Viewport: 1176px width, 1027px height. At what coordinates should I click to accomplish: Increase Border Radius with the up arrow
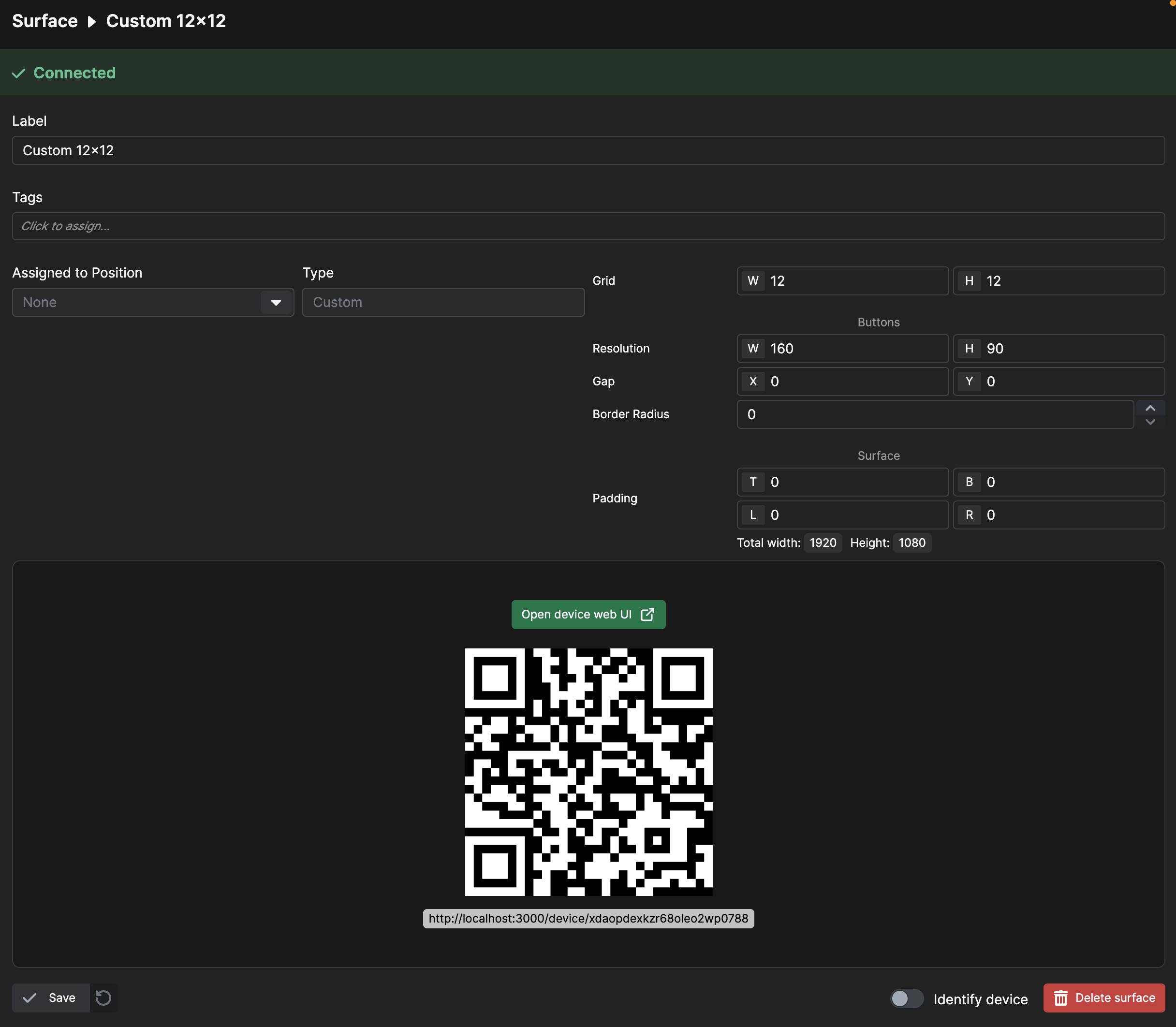pos(1150,408)
